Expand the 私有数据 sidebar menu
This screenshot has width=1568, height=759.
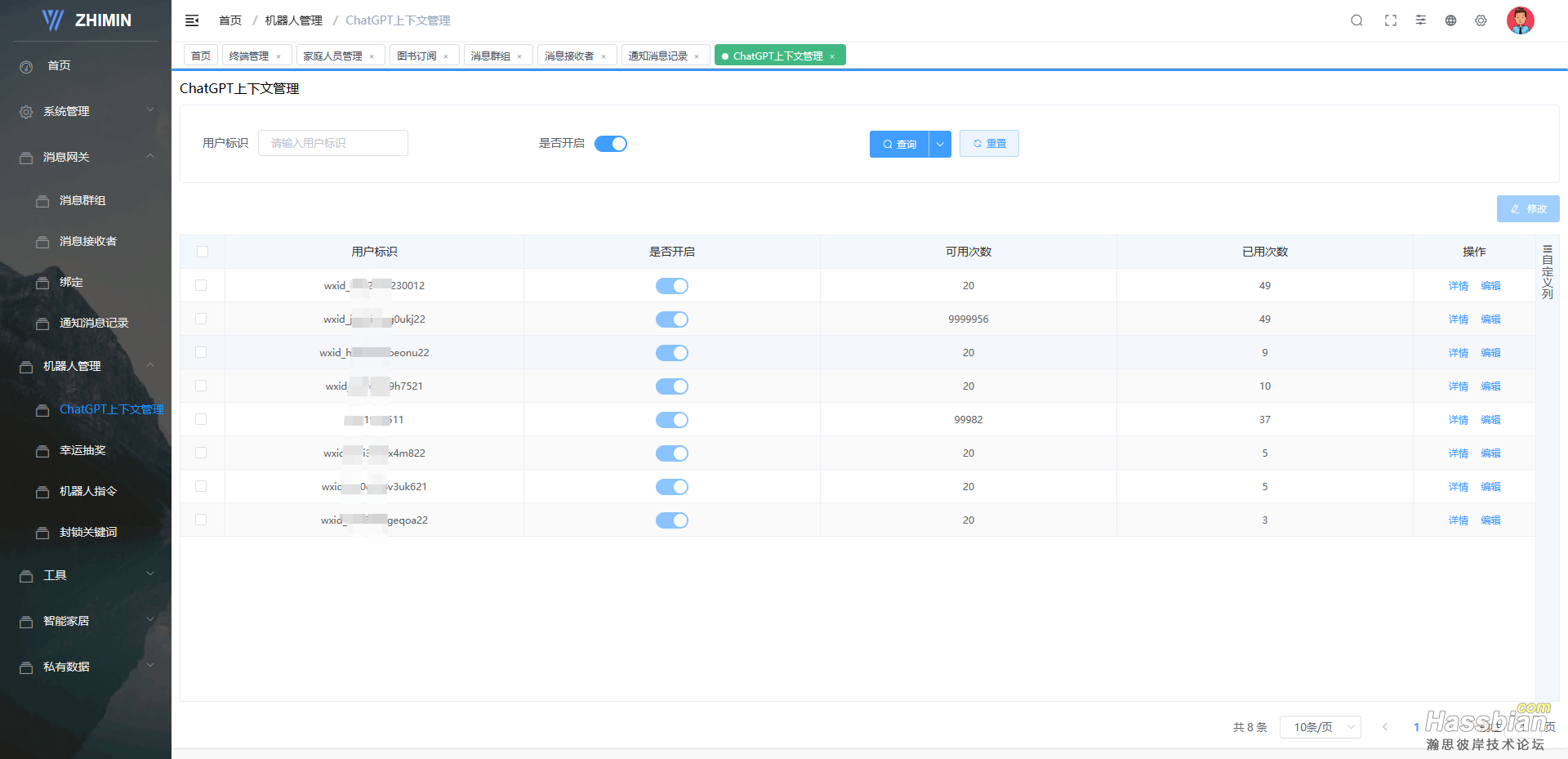[86, 667]
